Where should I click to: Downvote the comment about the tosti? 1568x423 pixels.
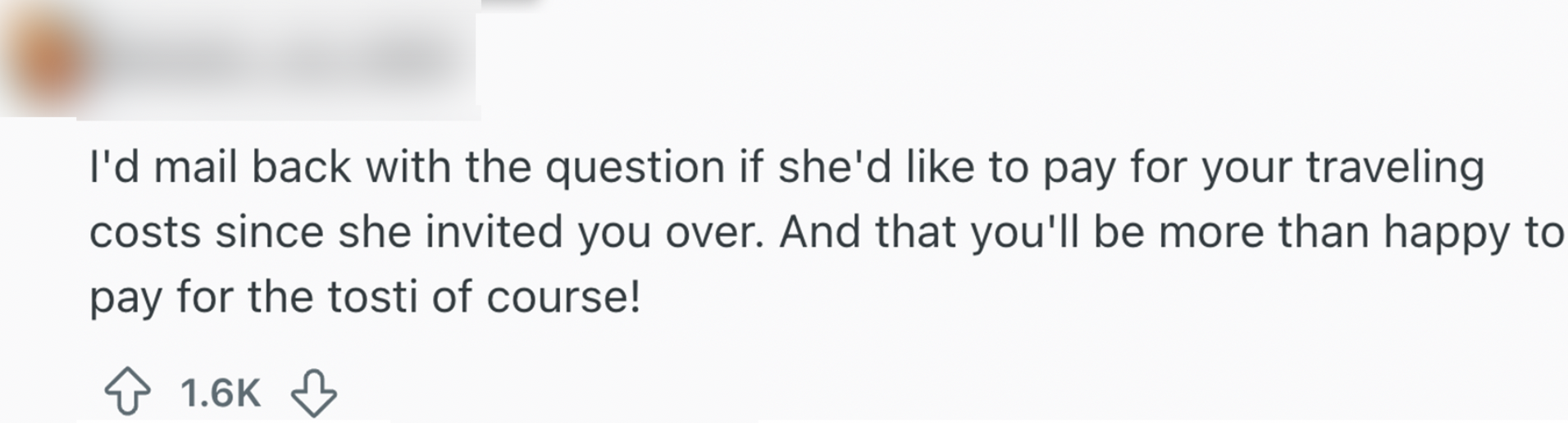[313, 393]
